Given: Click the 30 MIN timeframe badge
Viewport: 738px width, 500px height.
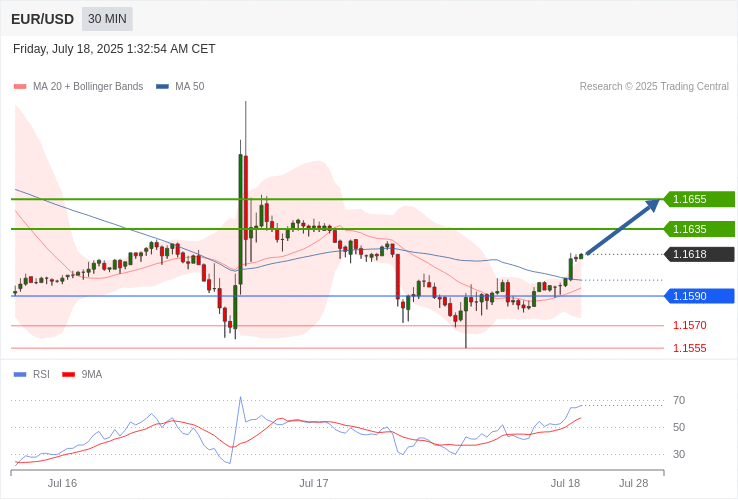Looking at the screenshot, I should coord(107,19).
